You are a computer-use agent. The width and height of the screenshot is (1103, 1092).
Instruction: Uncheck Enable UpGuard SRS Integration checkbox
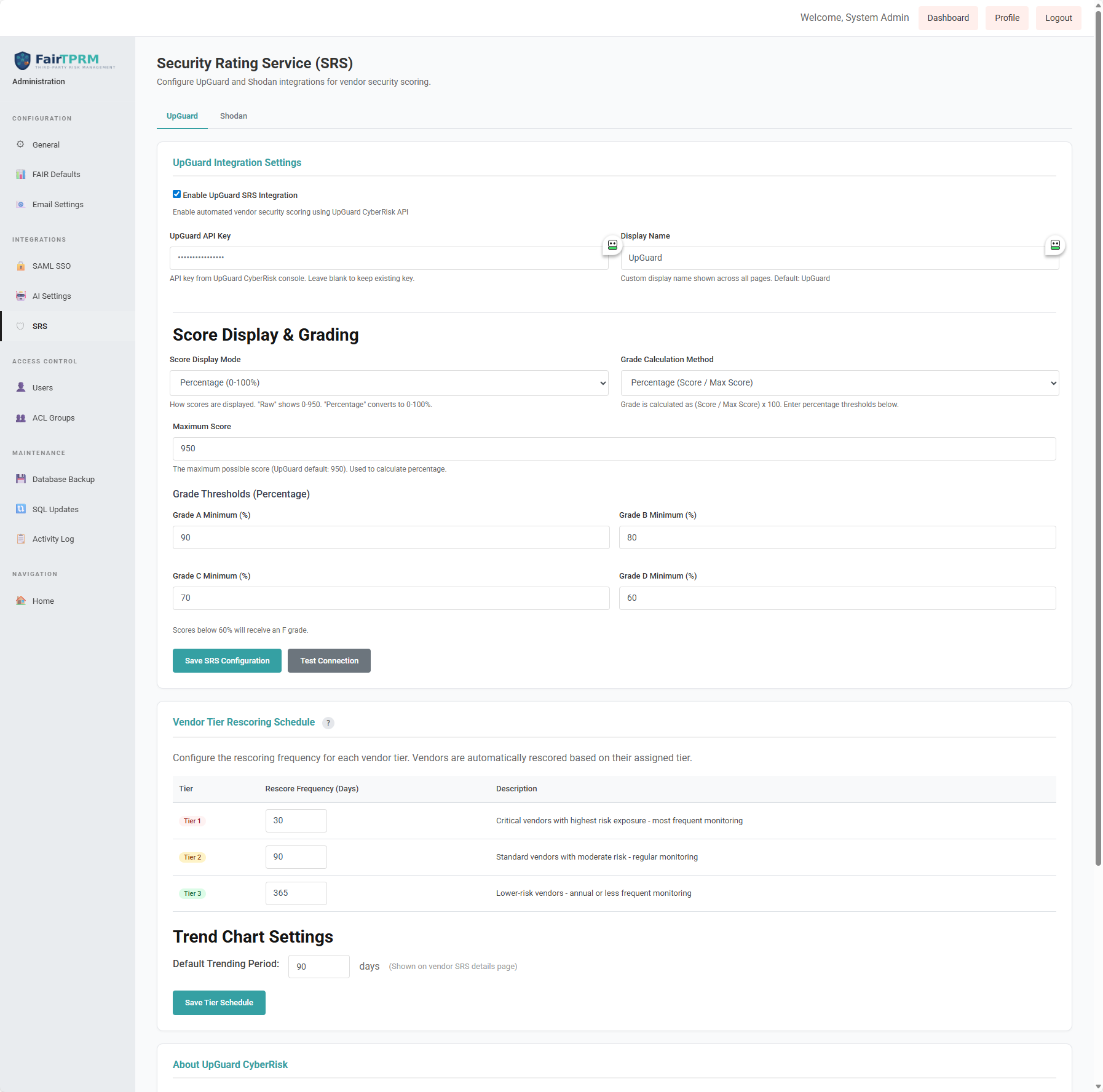(177, 194)
